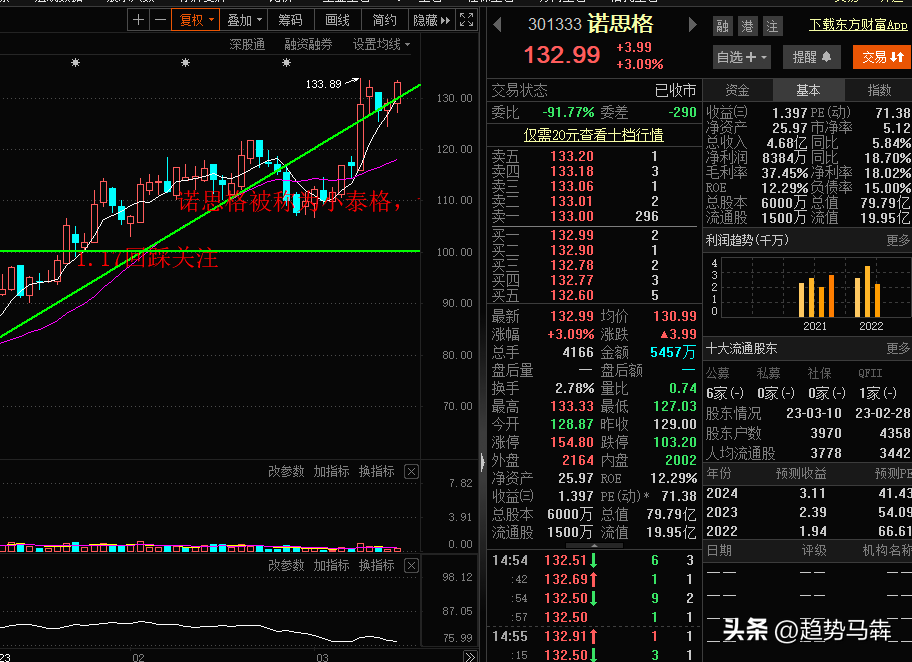Open 仅需20元查看十档行情 link

point(593,135)
